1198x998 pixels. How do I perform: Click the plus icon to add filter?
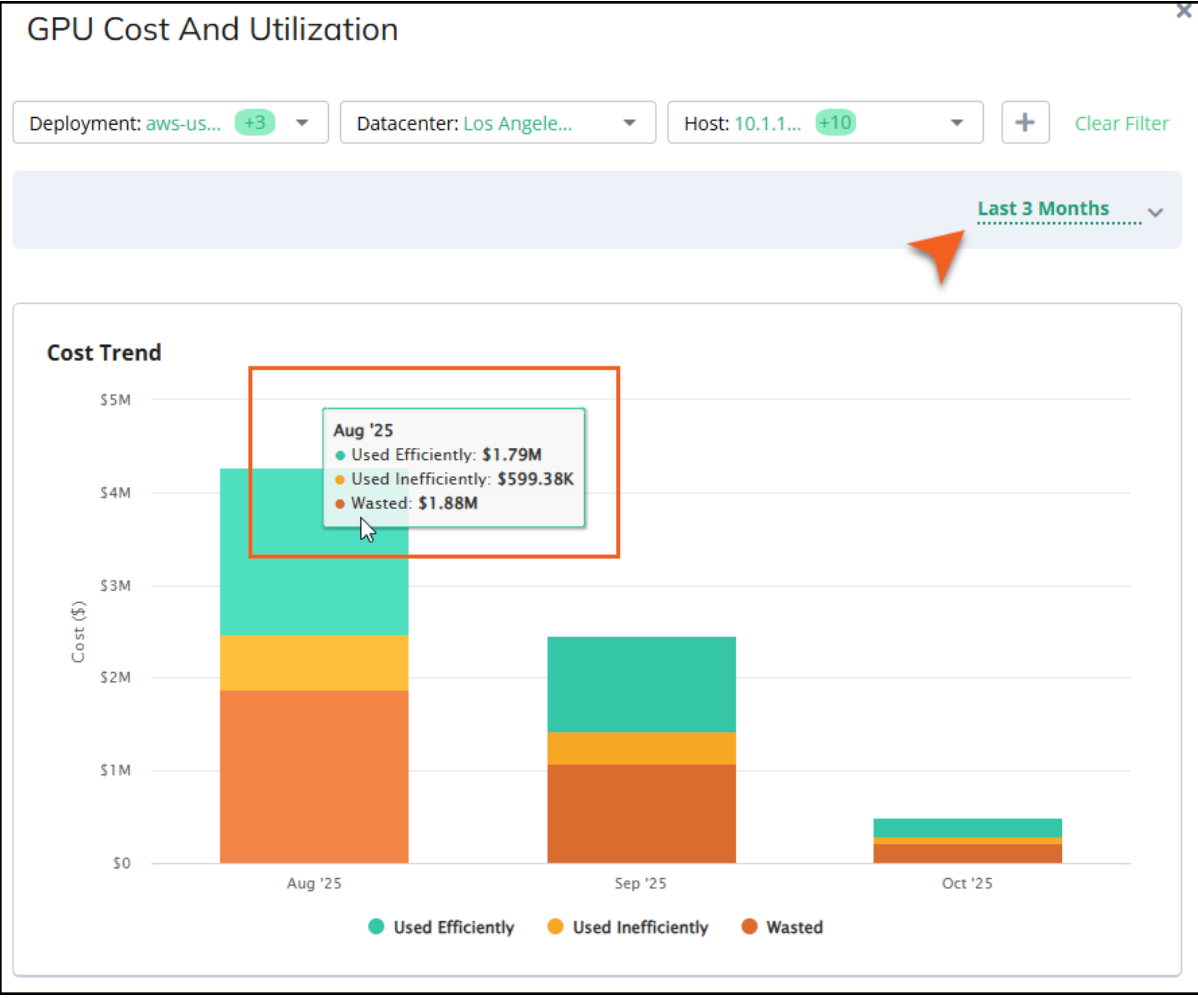(1025, 122)
